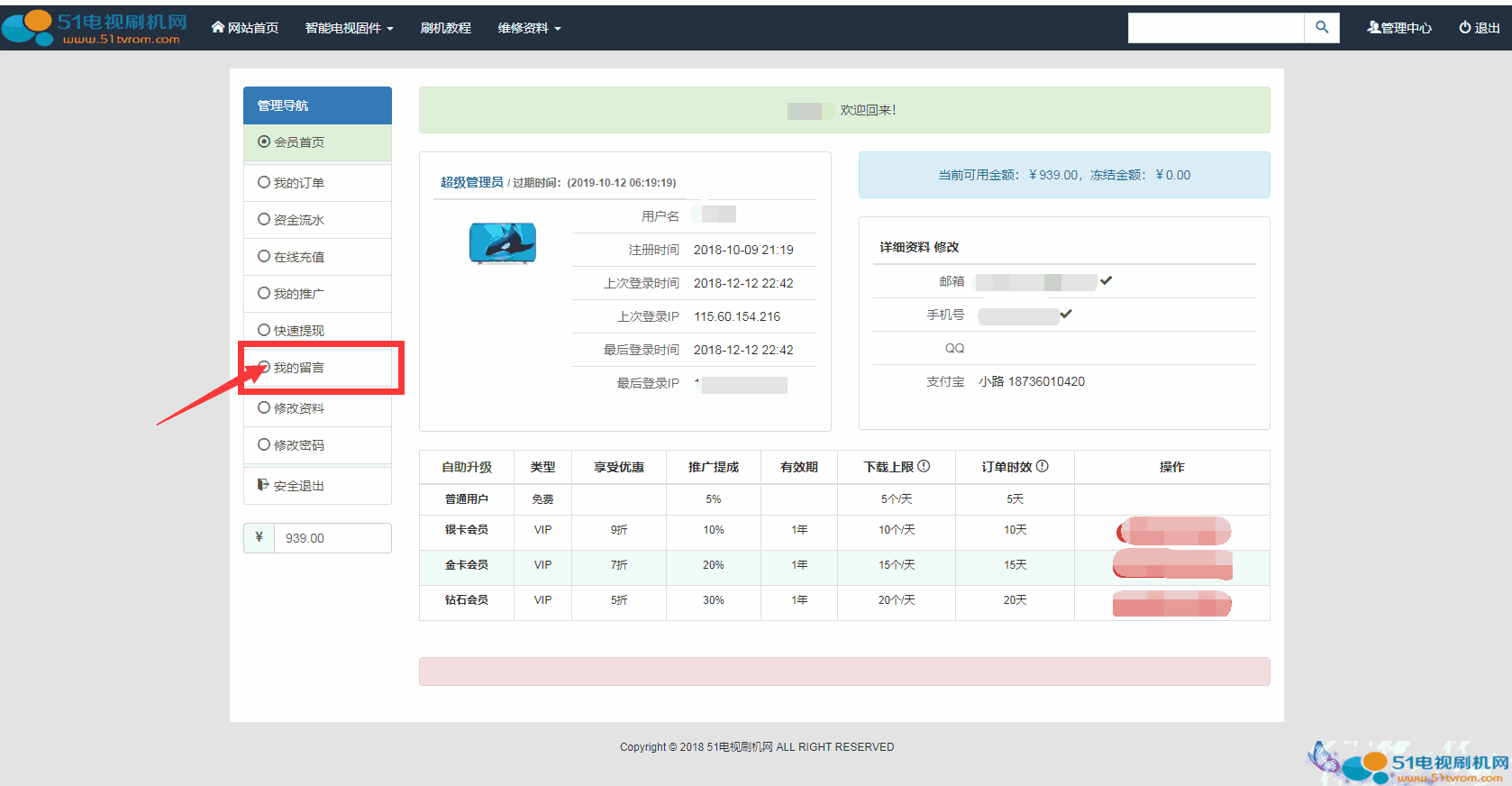Screen dimensions: 1512x786
Task: Open the 网站首页 nav item
Action: [245, 28]
